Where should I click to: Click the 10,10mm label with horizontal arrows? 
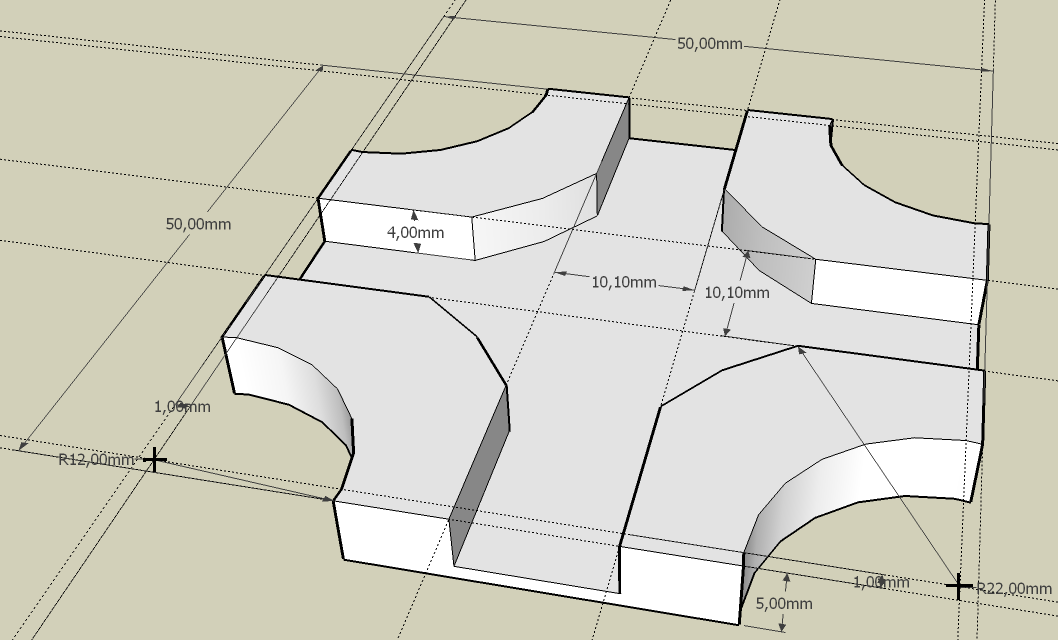click(623, 283)
